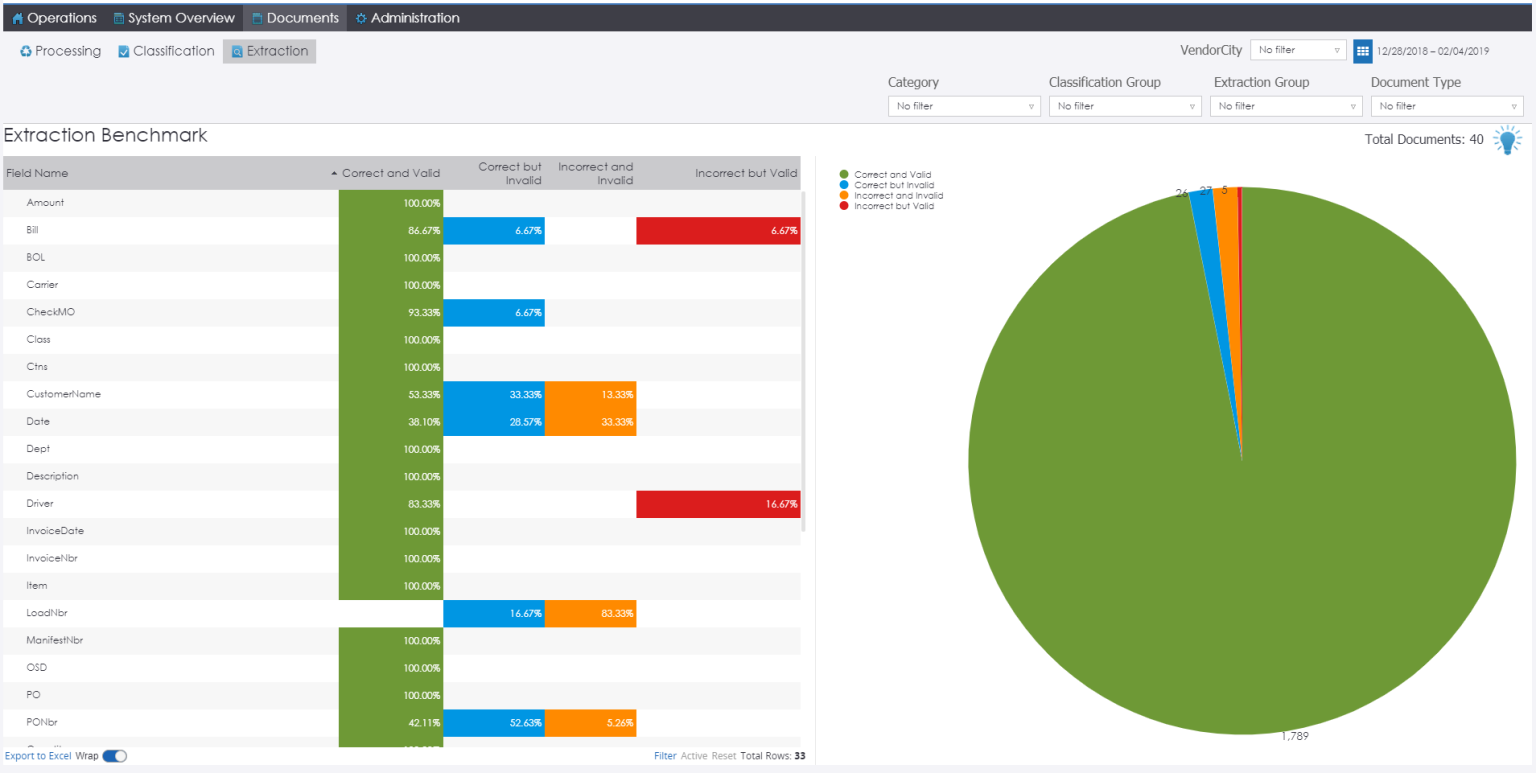Image resolution: width=1536 pixels, height=773 pixels.
Task: Sort by the Correct and Valid column header
Action: click(390, 172)
